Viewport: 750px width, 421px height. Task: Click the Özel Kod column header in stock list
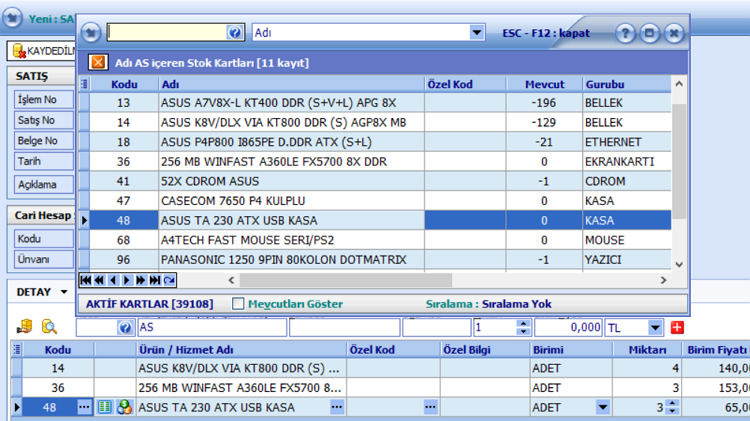point(465,84)
